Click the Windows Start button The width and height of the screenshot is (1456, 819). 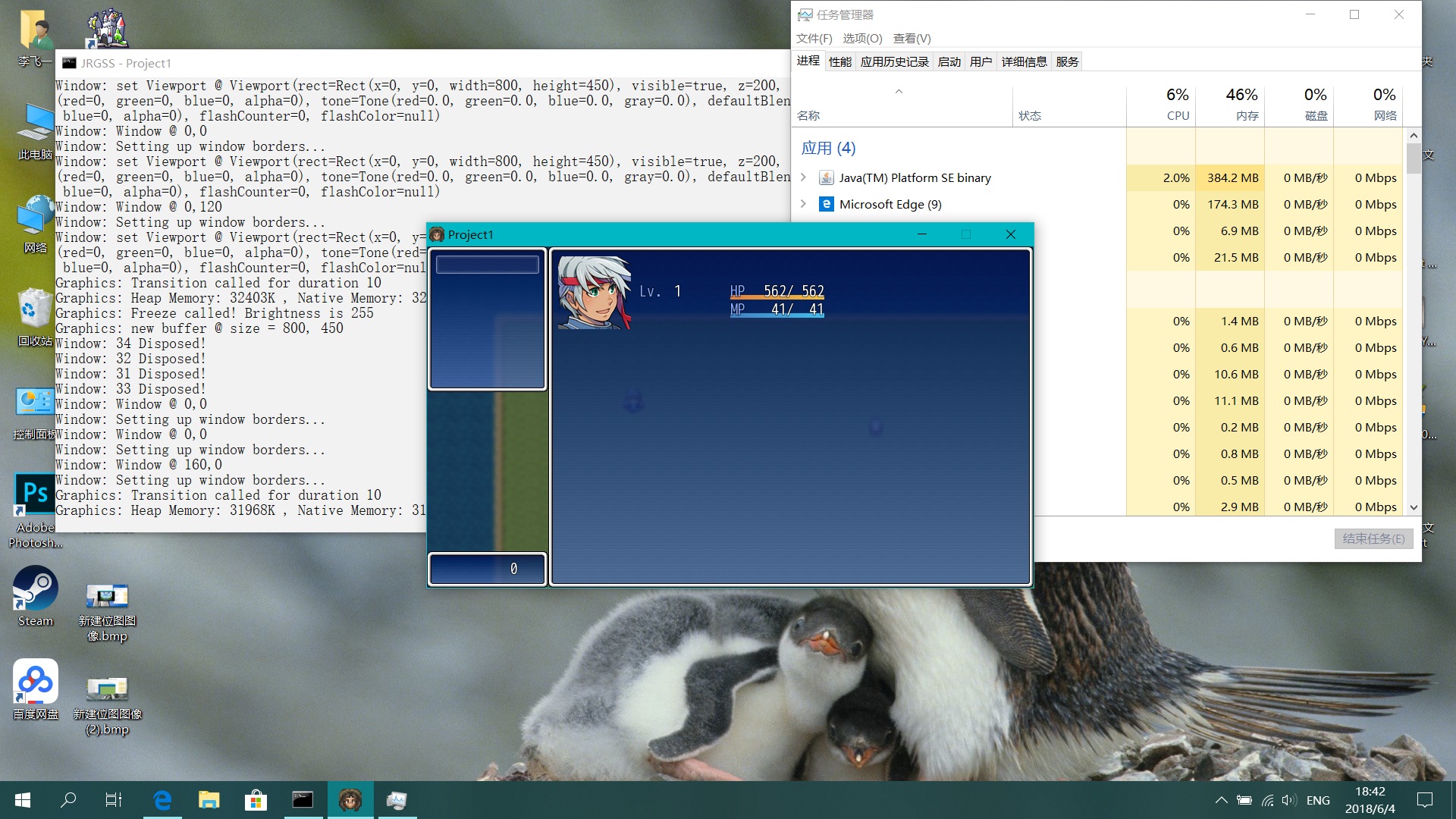(x=23, y=800)
